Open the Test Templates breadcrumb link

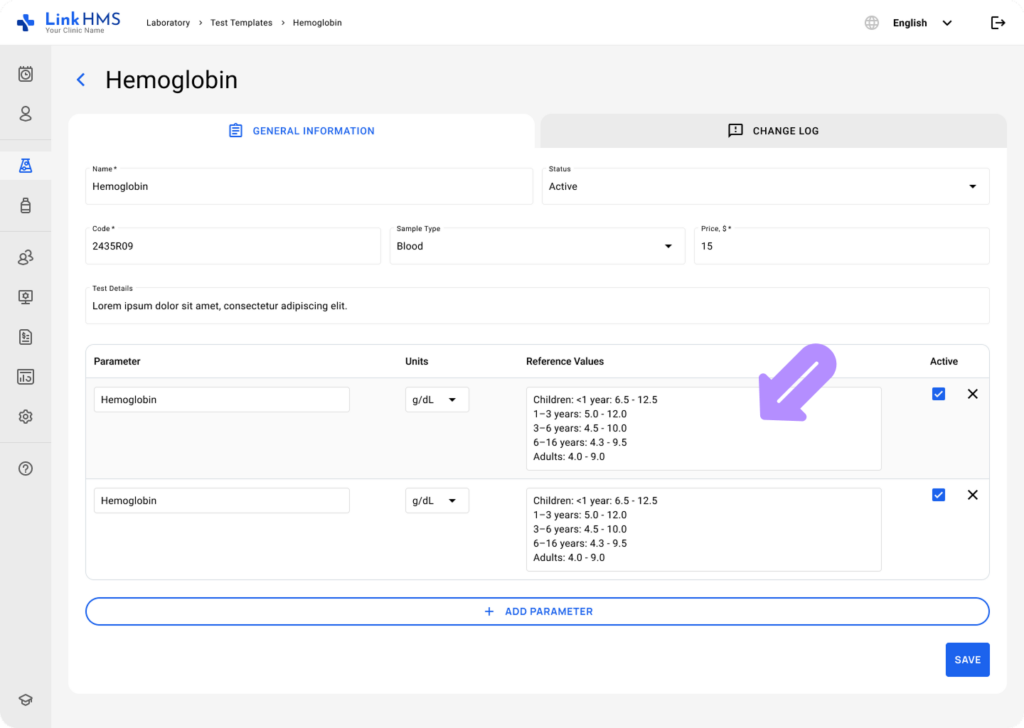coord(241,22)
